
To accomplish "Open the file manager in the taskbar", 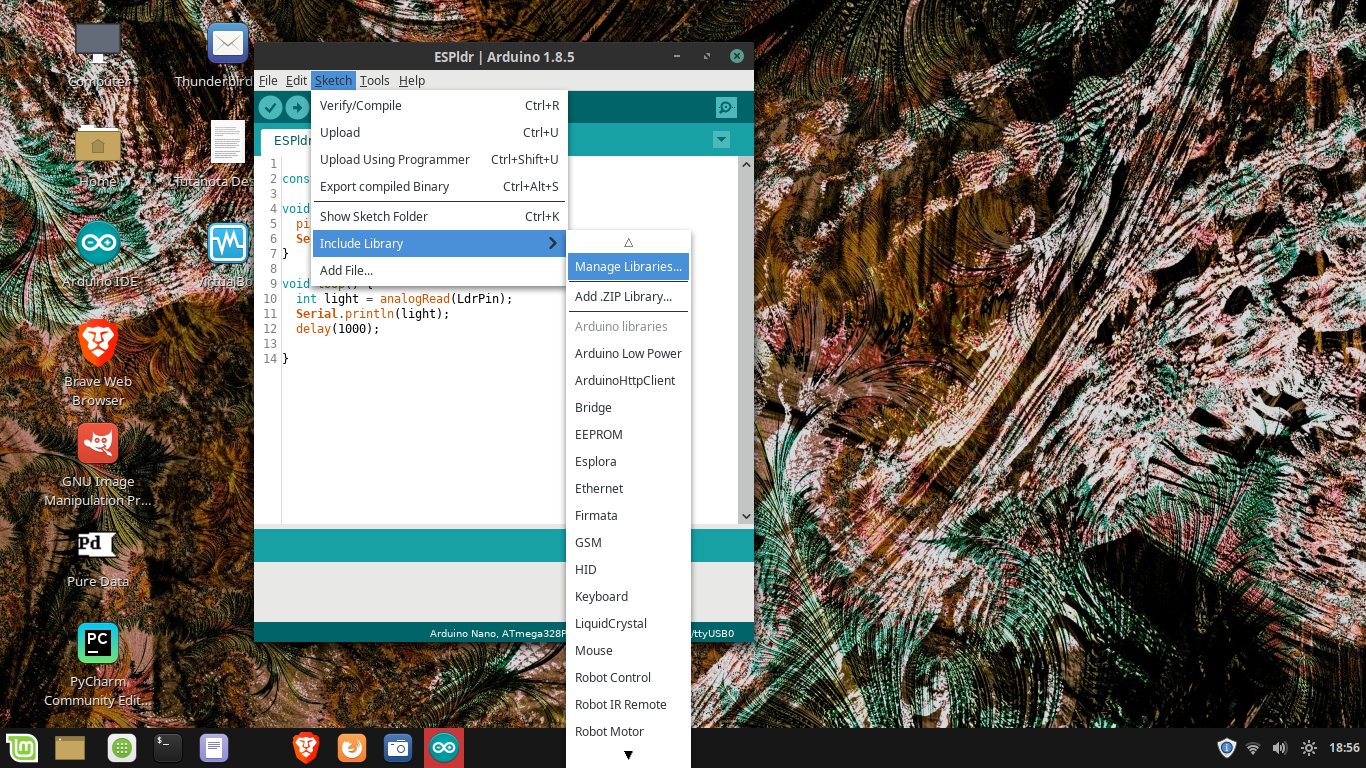I will pos(70,748).
